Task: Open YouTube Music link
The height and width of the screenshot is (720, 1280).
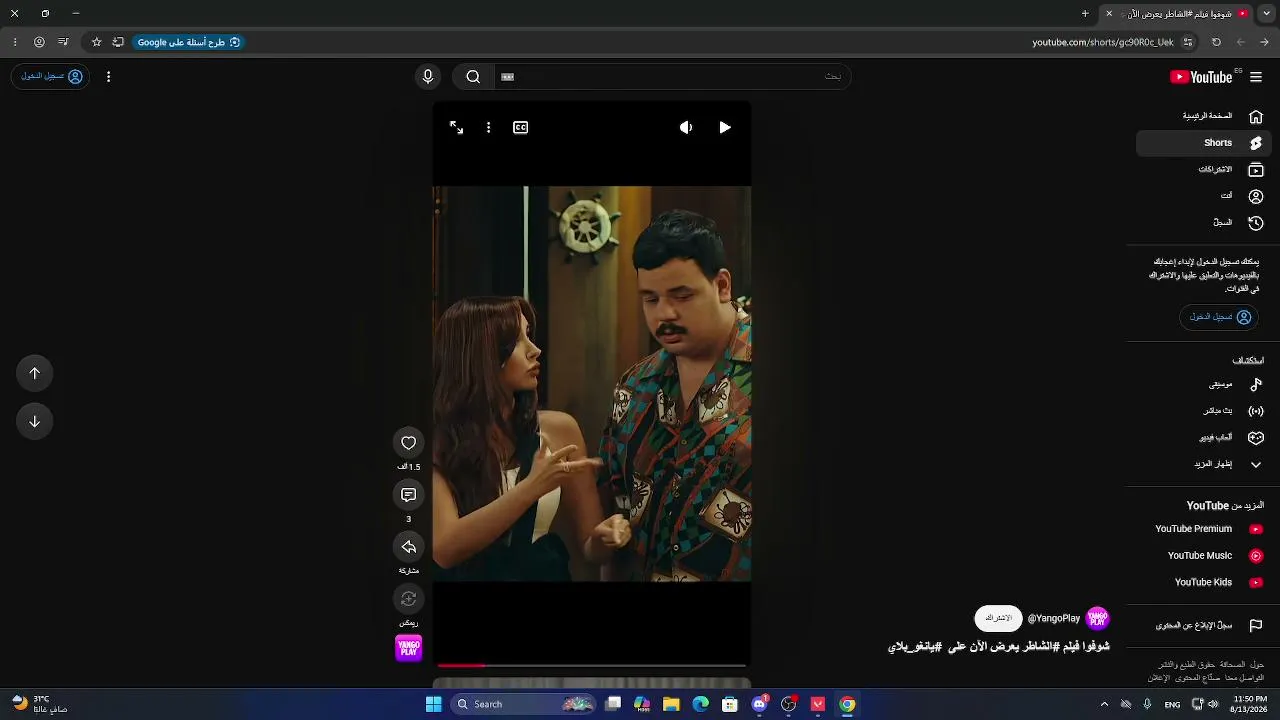Action: pos(1204,556)
